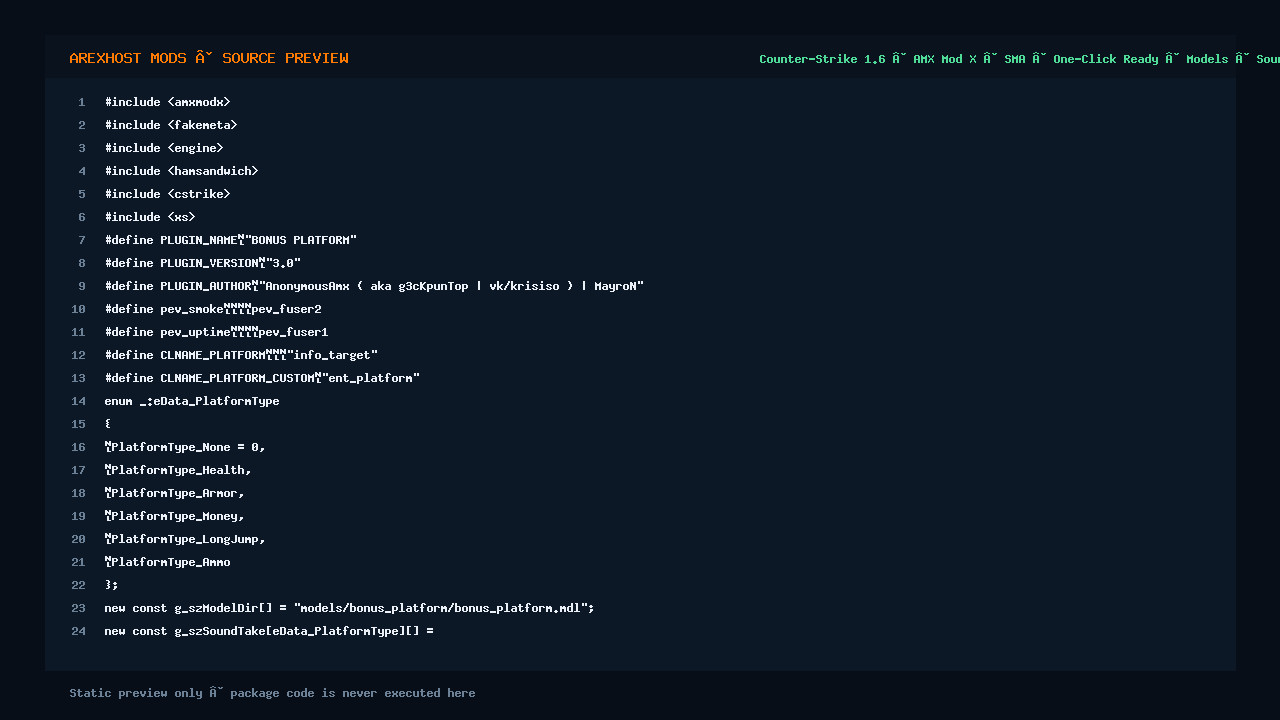Click the "PlatformType_LongJump," enum entry
1280x720 pixels.
[185, 539]
